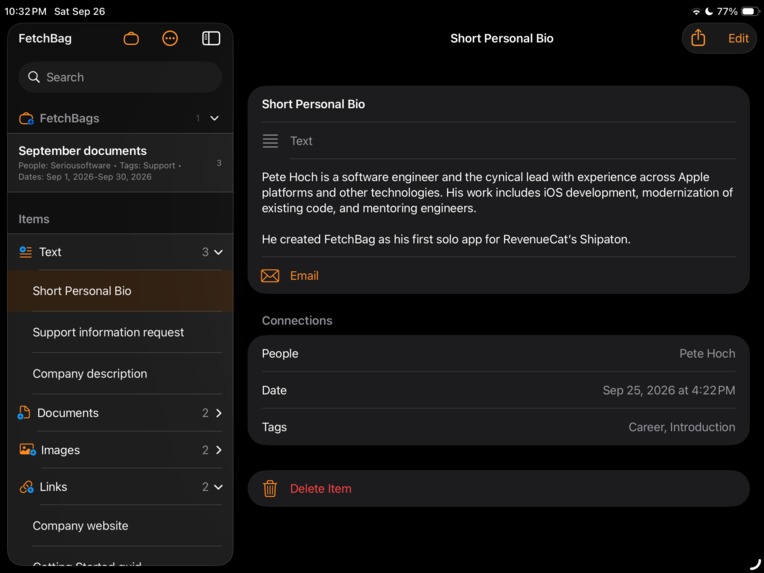Click the battery indicator in status bar

pos(749,11)
